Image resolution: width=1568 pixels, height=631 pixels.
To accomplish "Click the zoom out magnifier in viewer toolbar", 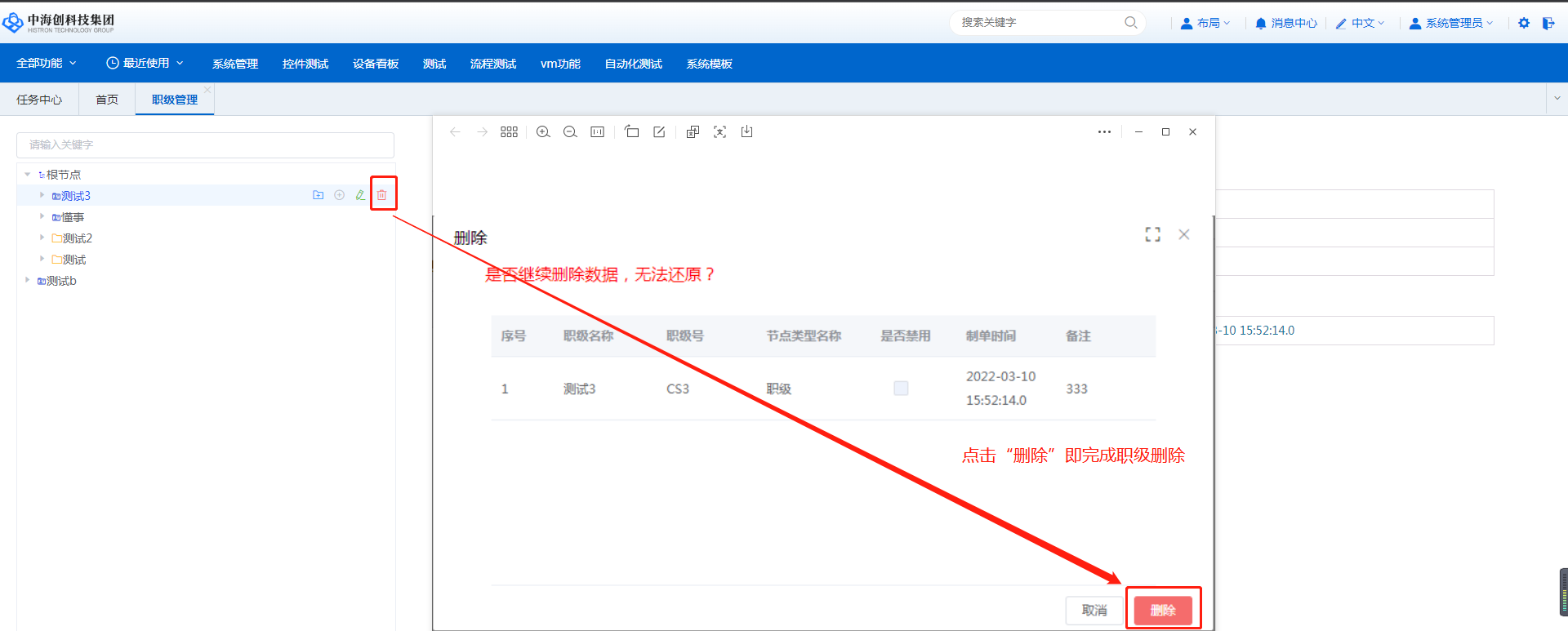I will pos(570,132).
